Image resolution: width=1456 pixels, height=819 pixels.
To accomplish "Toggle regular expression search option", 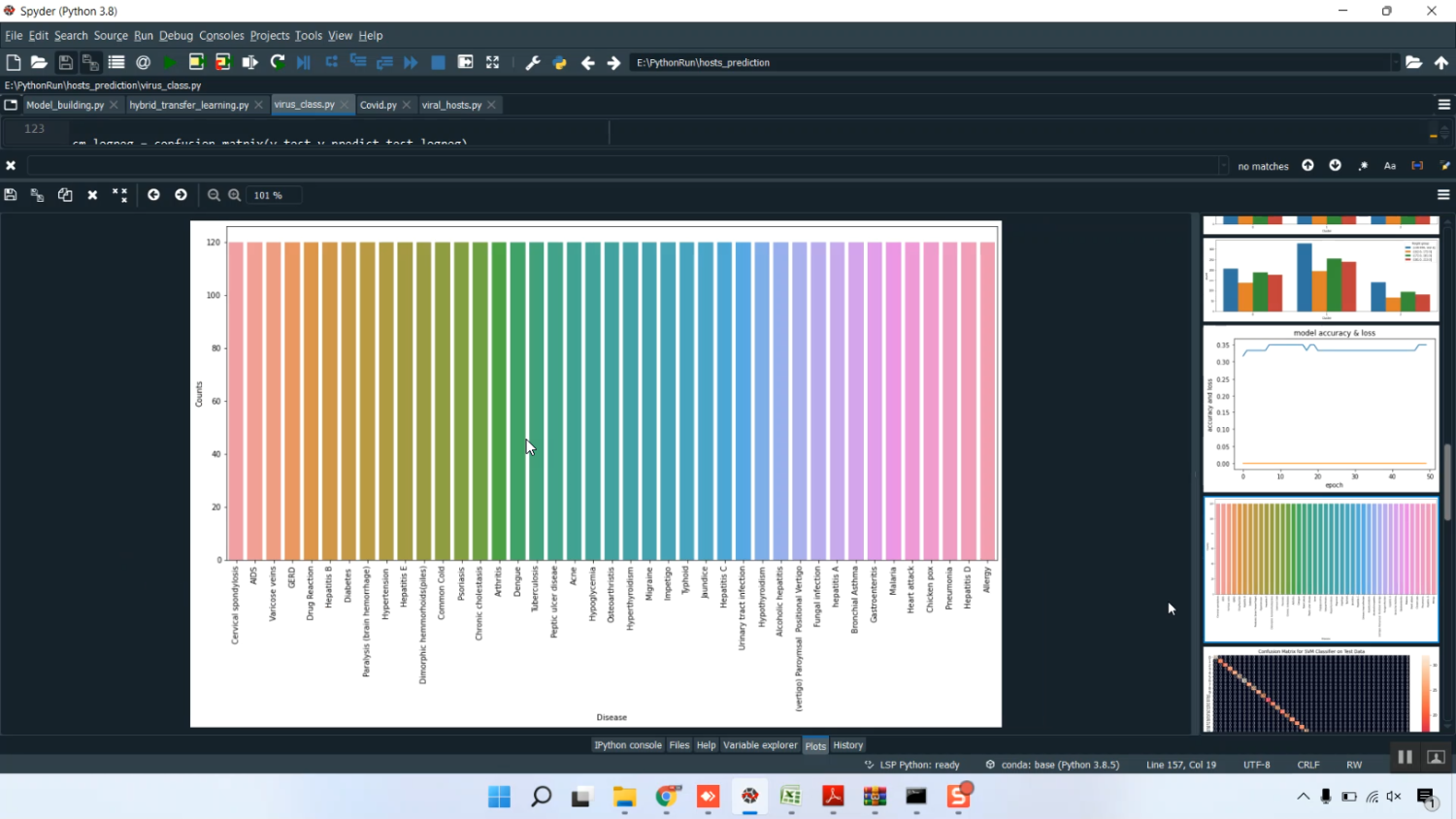I will coord(1363,166).
